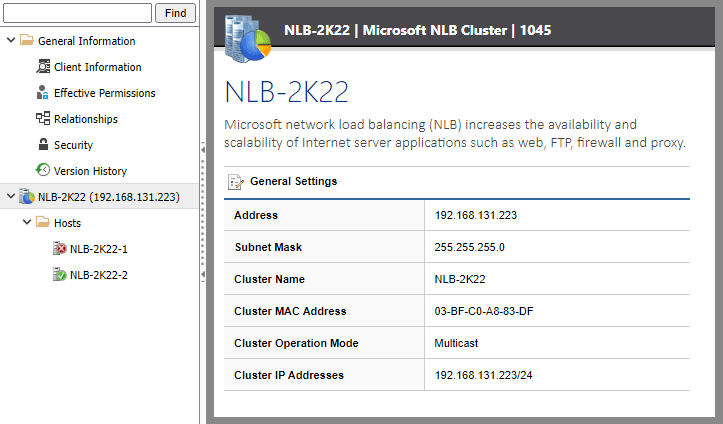Click the header title 'NLB-2K22 | Microsoft NLB Cluster | 1045'
Image resolution: width=723 pixels, height=424 pixels.
point(417,30)
